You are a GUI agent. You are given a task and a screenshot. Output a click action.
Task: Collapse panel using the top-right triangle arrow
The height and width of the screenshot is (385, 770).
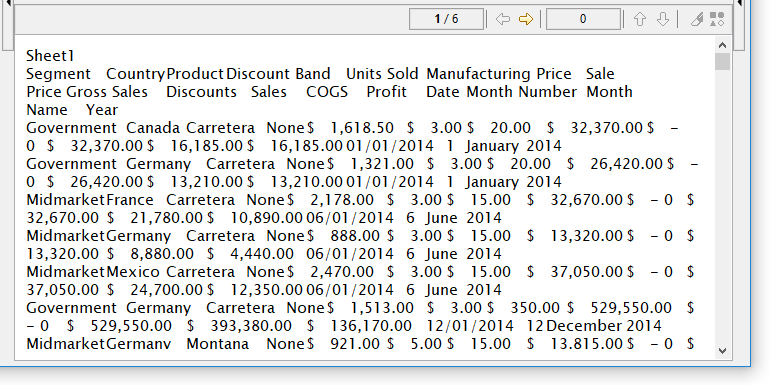pos(741,3)
